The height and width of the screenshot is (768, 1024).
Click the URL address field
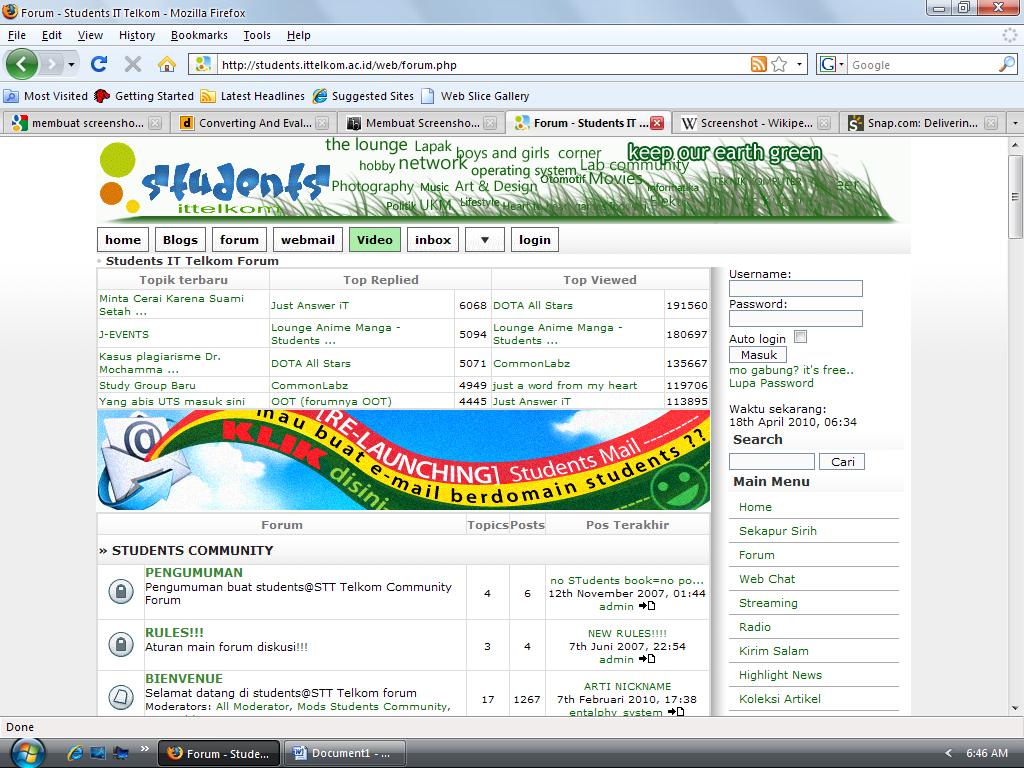482,65
